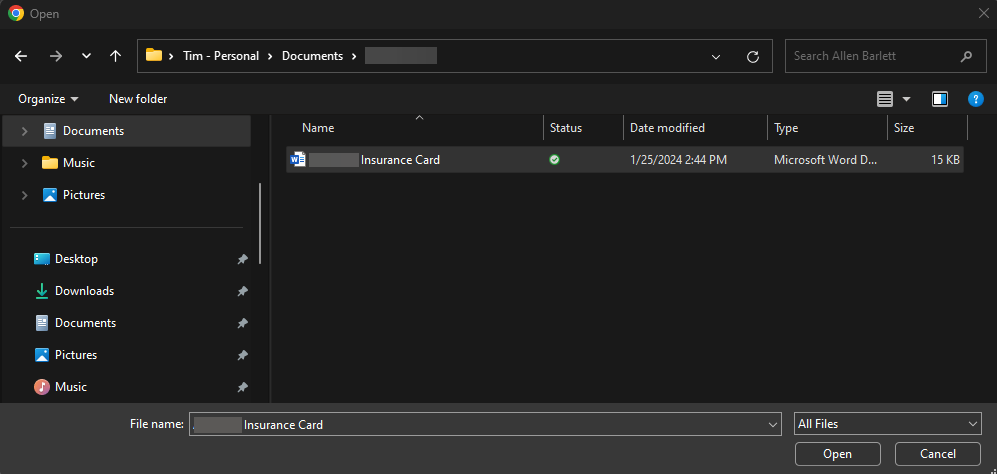Expand the Pictures tree node
The image size is (997, 474).
24,195
